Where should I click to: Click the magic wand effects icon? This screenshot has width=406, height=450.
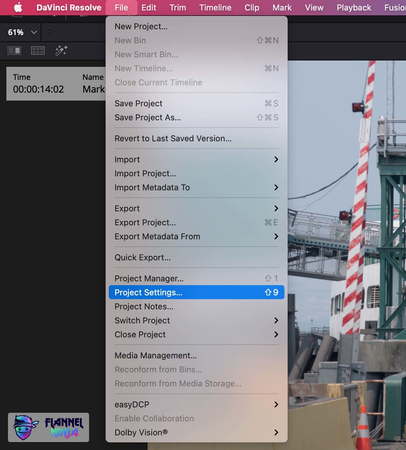[x=61, y=51]
